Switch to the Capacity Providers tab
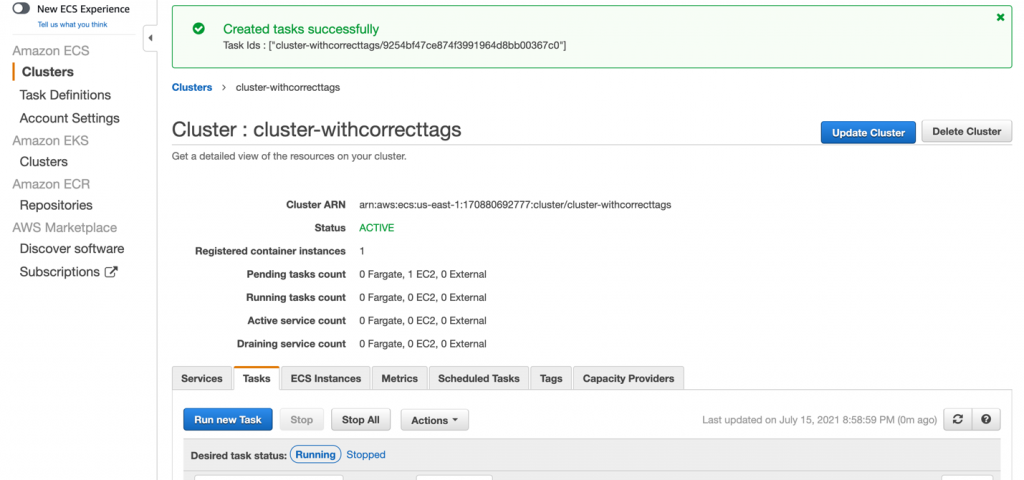Viewport: 1024px width, 480px height. coord(628,378)
